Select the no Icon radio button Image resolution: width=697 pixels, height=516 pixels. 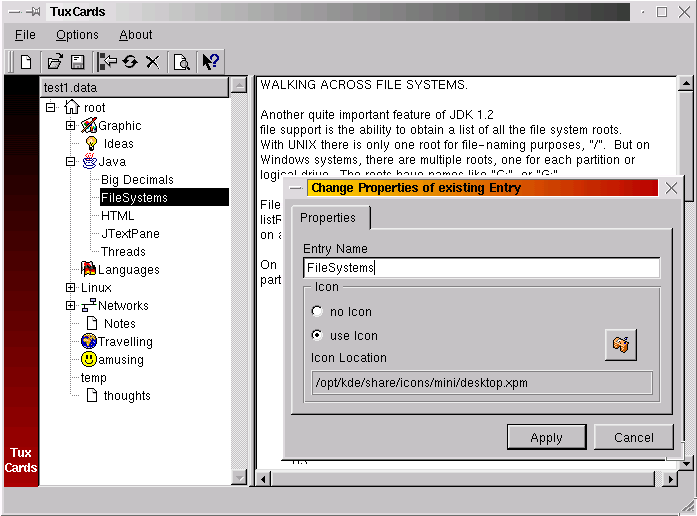317,311
